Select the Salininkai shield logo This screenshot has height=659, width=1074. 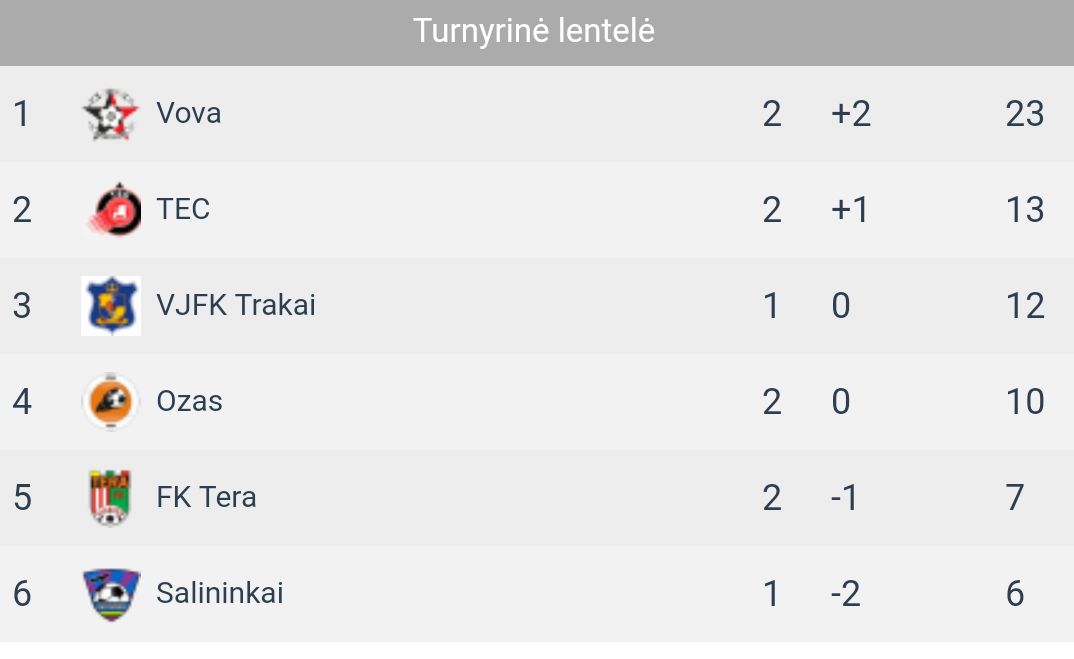pos(111,595)
